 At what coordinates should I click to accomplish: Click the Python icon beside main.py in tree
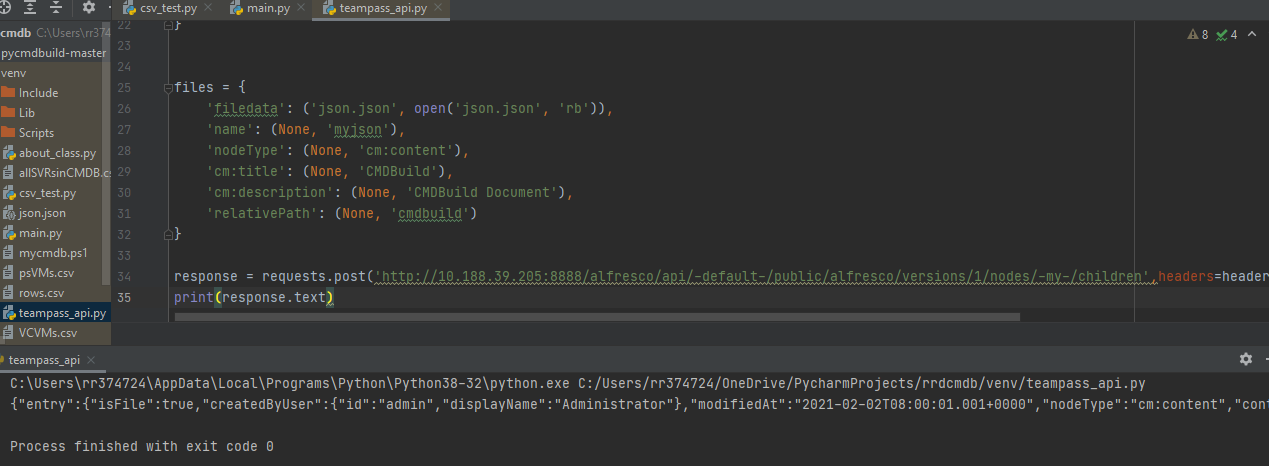coord(9,233)
